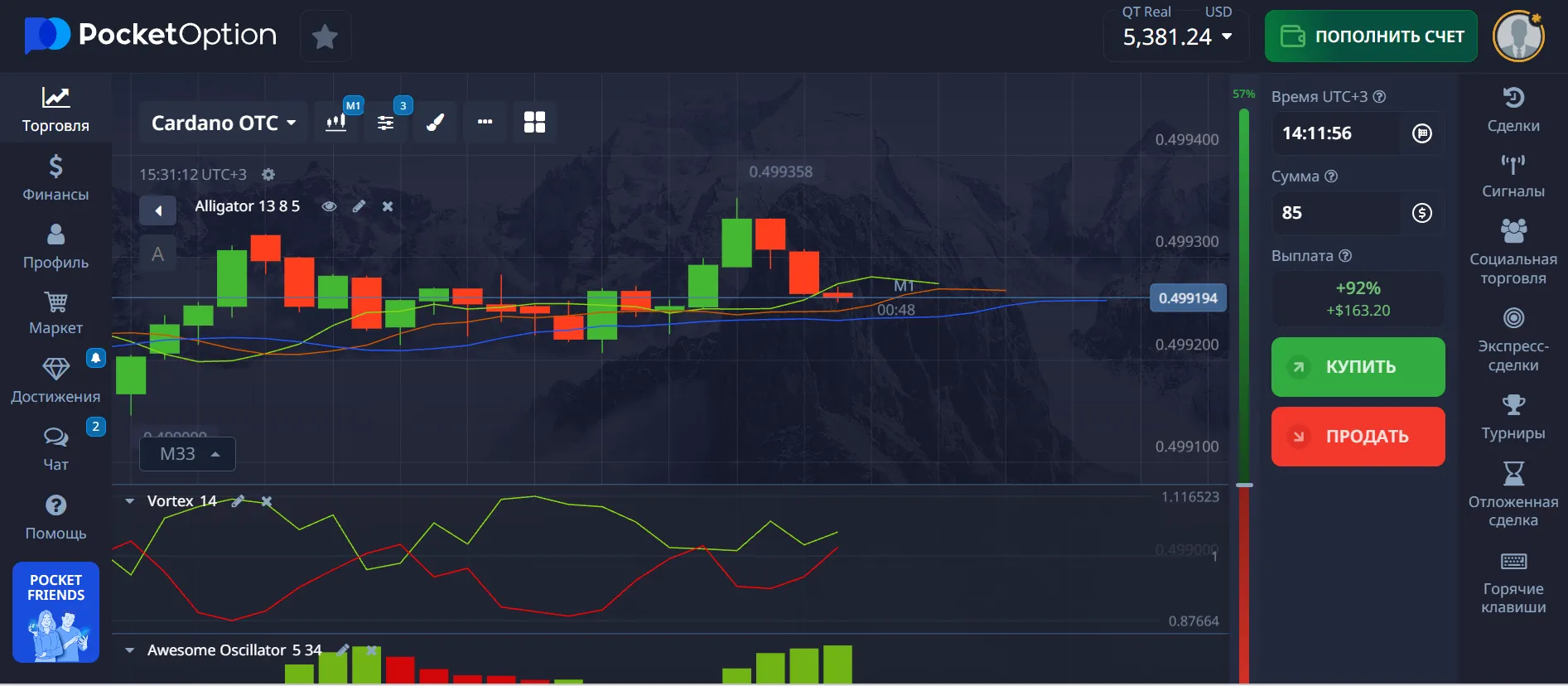Viewport: 1568px width, 686px height.
Task: Open the chart type M1 candle icon
Action: (336, 123)
